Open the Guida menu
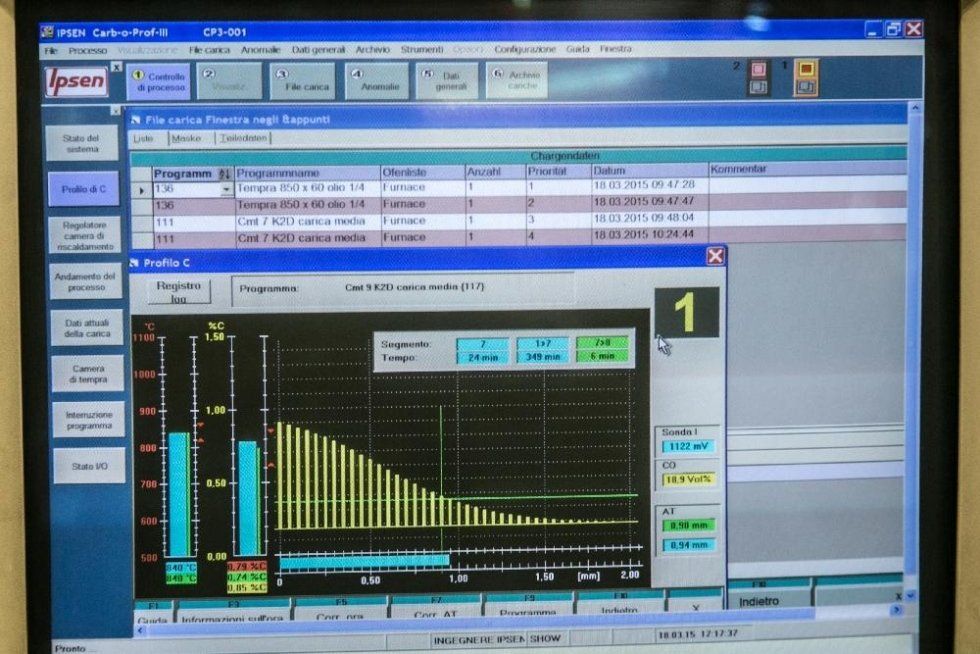Viewport: 980px width, 654px height. click(578, 49)
